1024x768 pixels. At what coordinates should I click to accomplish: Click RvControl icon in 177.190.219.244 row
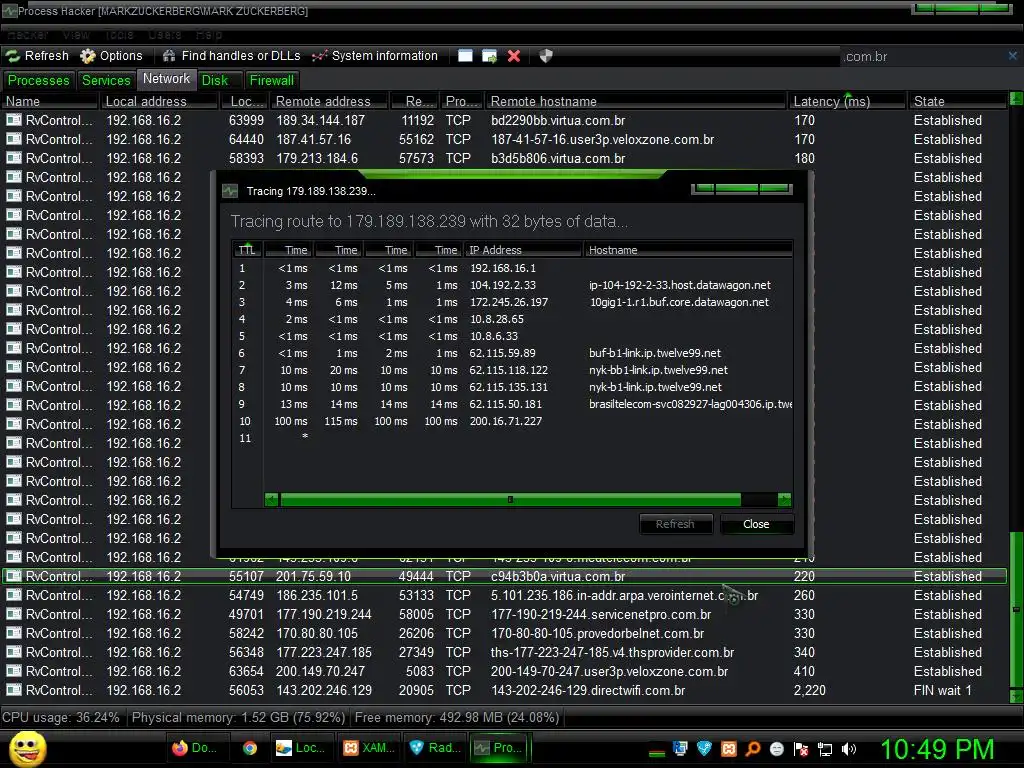click(14, 615)
